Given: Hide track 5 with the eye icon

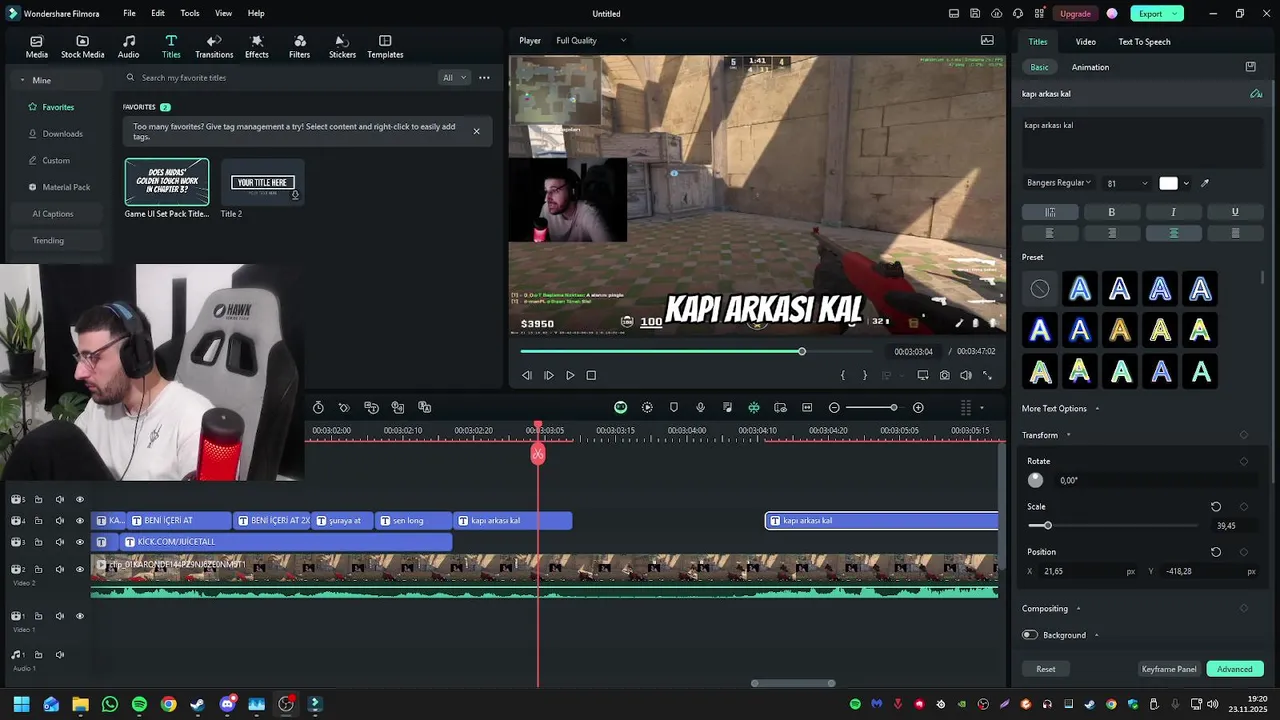Looking at the screenshot, I should [x=80, y=499].
